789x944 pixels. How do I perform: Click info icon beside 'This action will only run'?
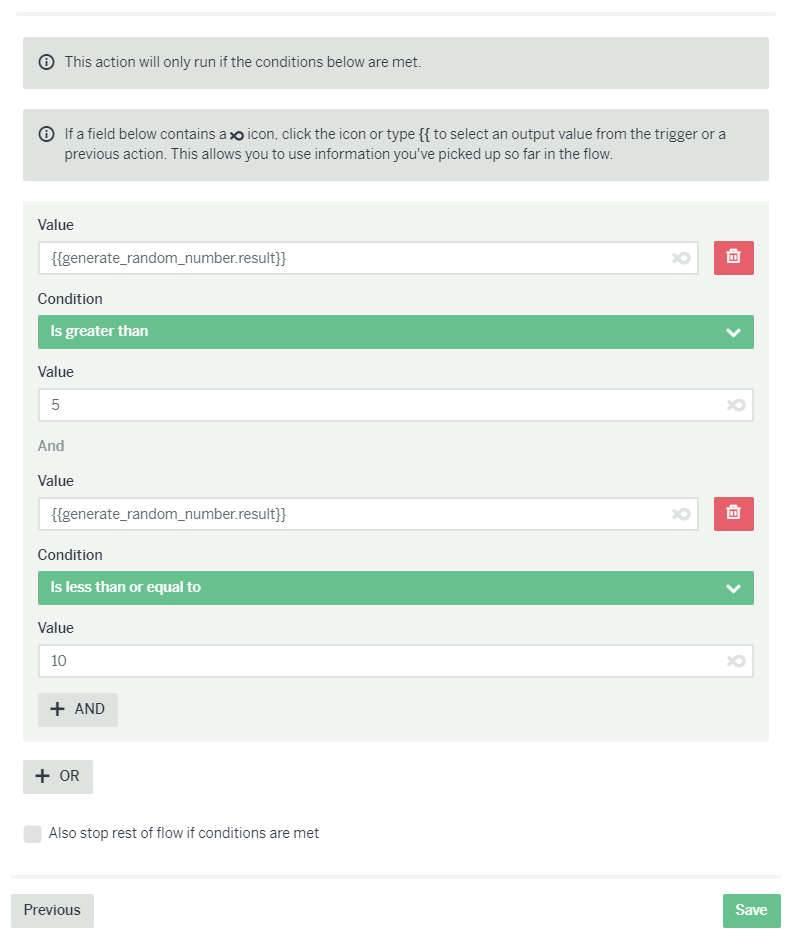pos(46,62)
